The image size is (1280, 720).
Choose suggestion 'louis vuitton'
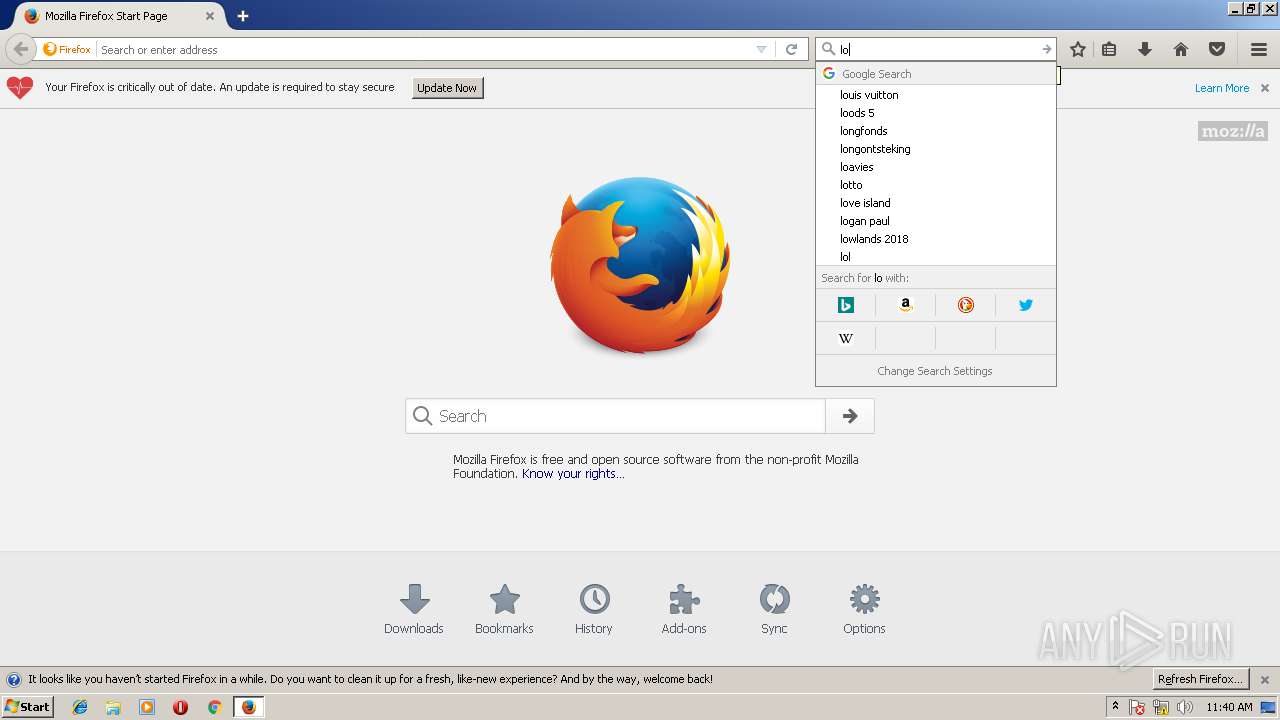936,95
